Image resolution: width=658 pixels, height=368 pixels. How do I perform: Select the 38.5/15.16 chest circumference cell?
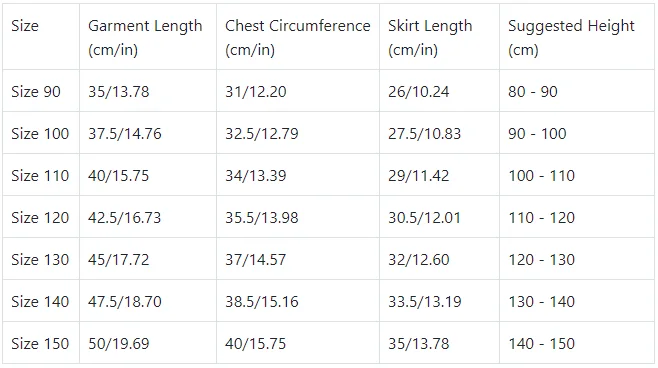298,301
